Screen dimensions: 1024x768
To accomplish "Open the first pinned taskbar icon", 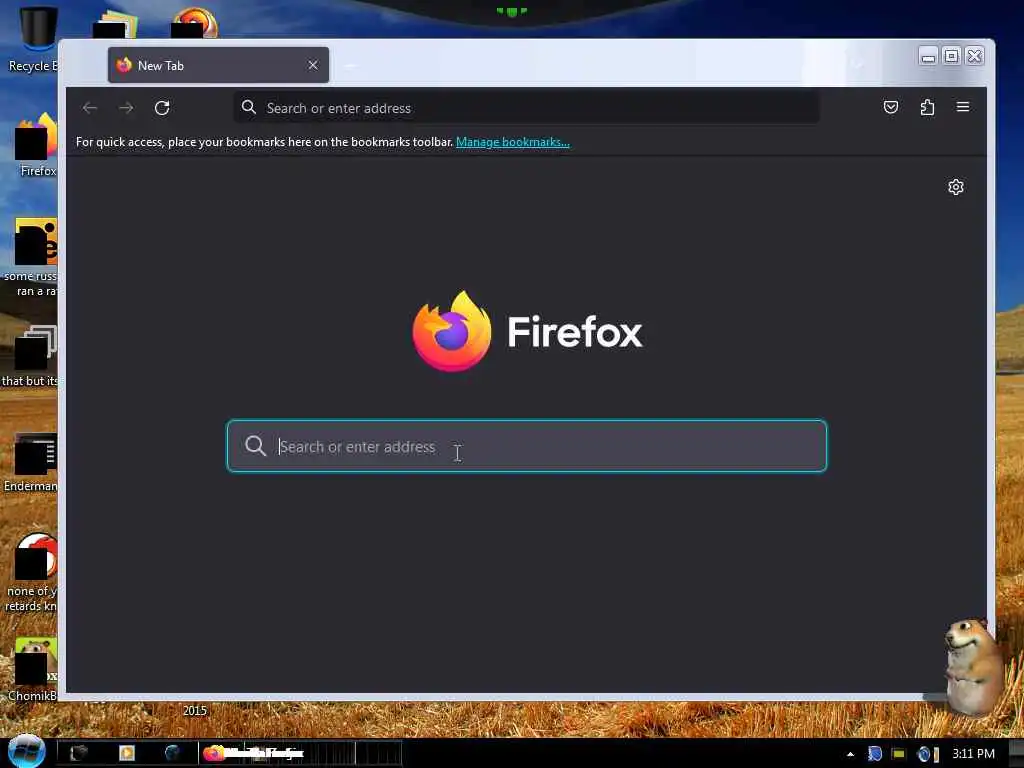I will [x=79, y=753].
